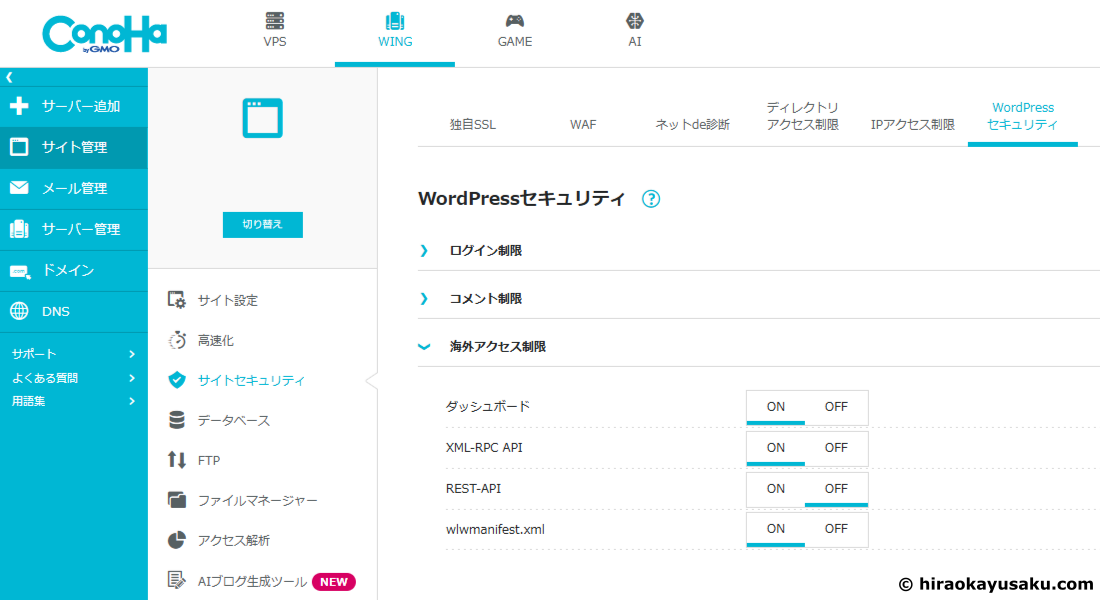Turn OFF dashboard overseas access restriction
The width and height of the screenshot is (1100, 600).
click(x=836, y=407)
